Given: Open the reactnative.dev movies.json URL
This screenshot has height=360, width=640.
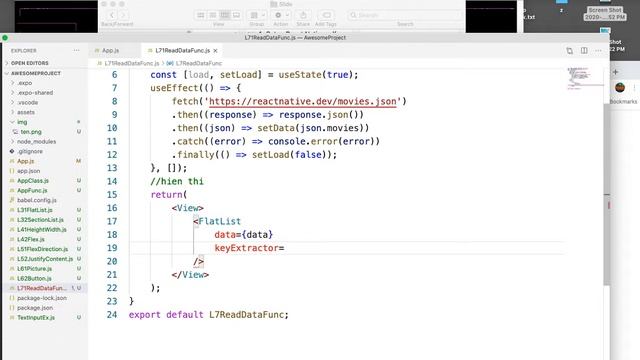Looking at the screenshot, I should (302, 101).
